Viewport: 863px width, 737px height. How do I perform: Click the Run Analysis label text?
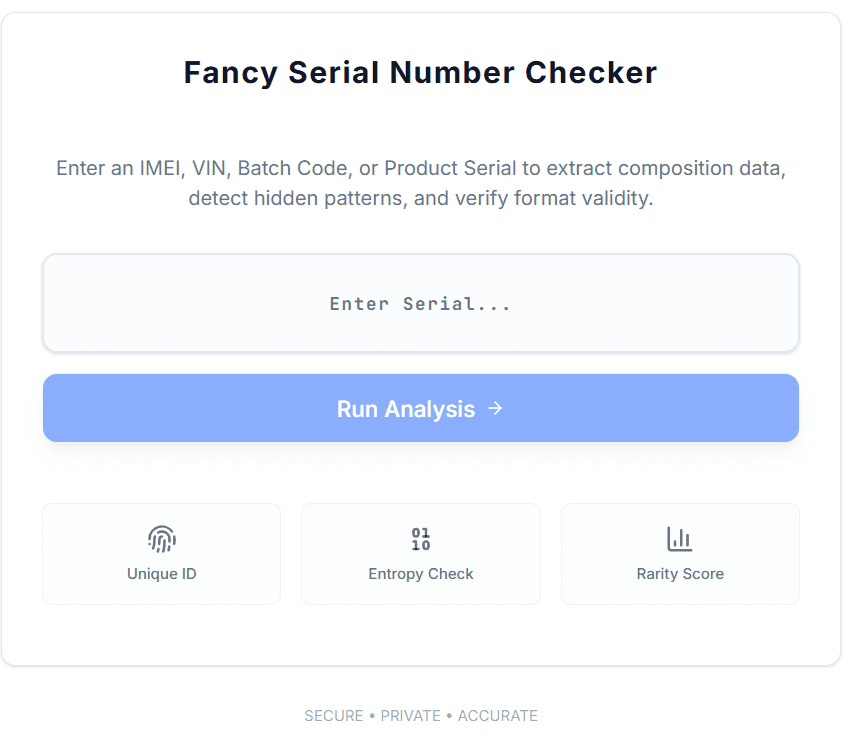tap(405, 408)
